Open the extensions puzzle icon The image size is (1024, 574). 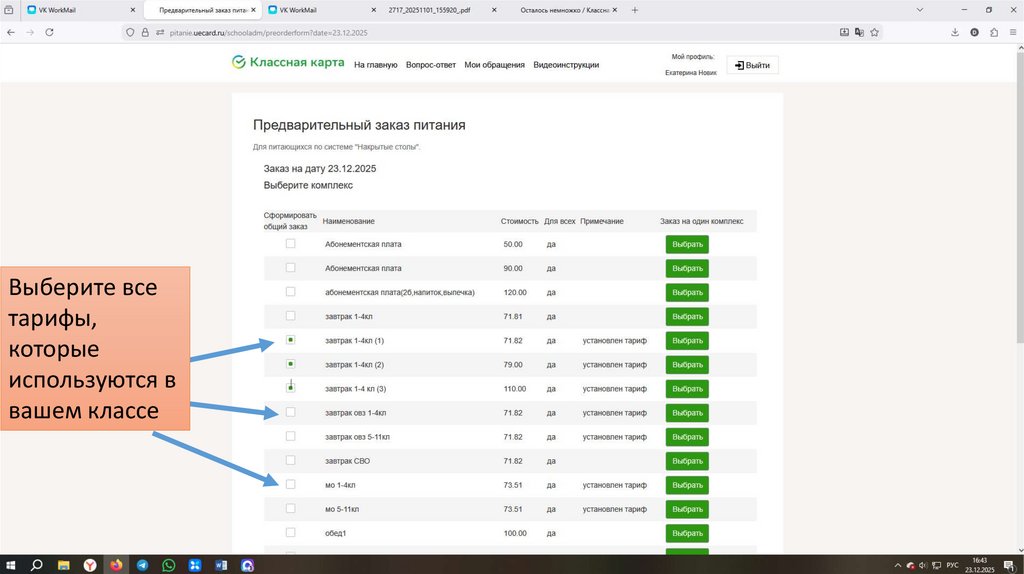pyautogui.click(x=994, y=32)
